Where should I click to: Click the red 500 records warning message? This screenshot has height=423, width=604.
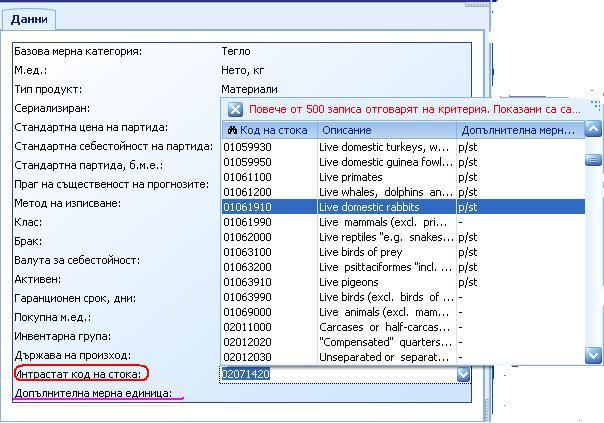414,109
